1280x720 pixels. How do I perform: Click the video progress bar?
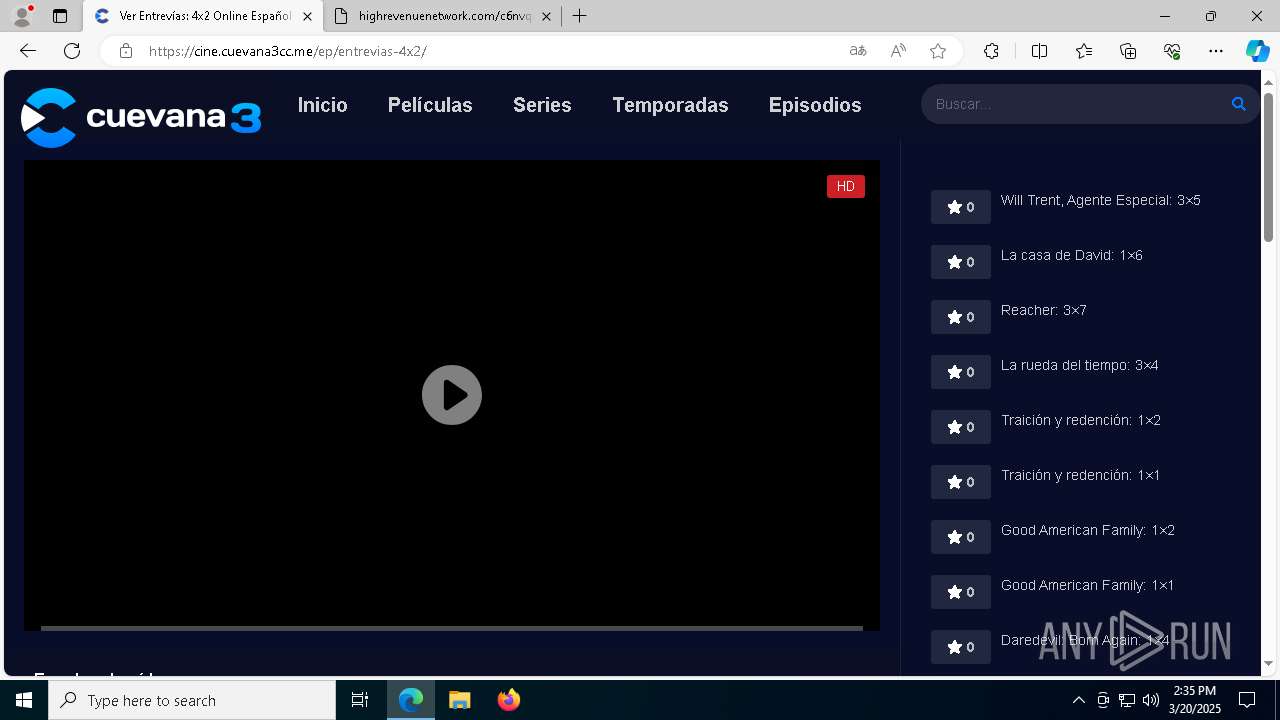(452, 628)
